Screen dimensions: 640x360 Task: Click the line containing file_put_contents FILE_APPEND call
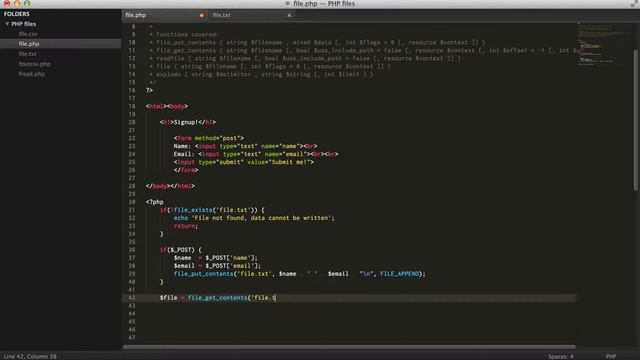point(299,274)
